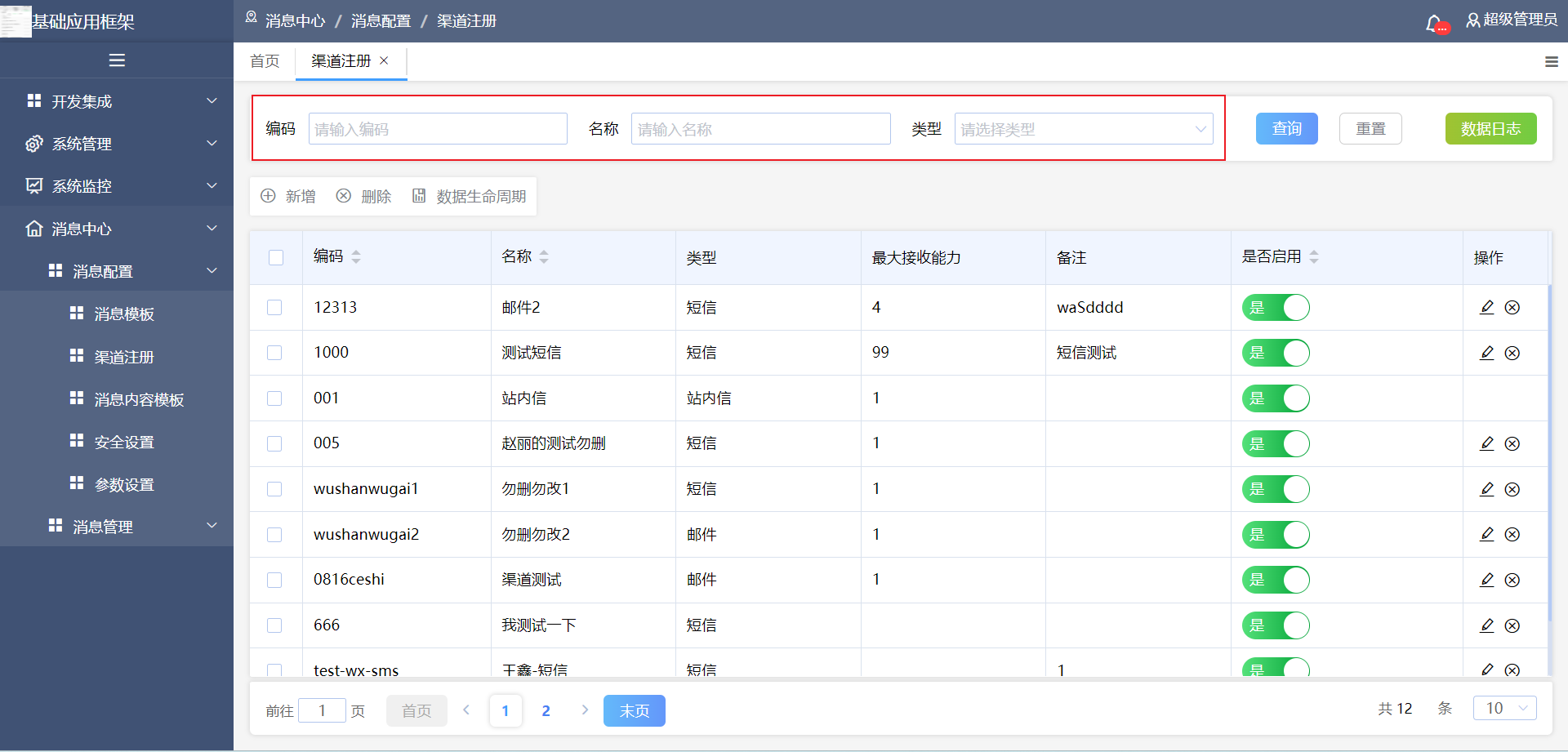Image resolution: width=1568 pixels, height=752 pixels.
Task: Delete row wushanwugai1 with circled X
Action: click(1512, 489)
